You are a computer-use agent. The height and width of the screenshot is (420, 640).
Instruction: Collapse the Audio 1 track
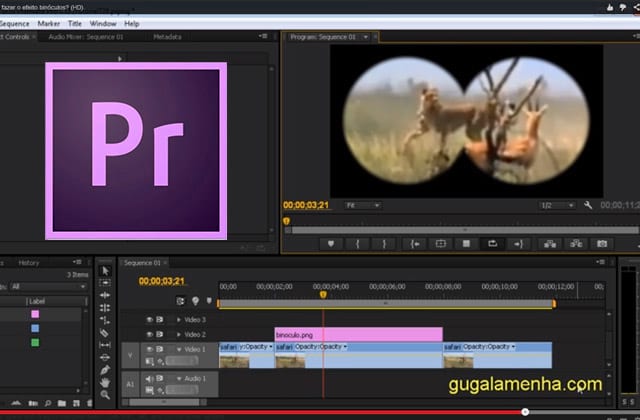179,379
